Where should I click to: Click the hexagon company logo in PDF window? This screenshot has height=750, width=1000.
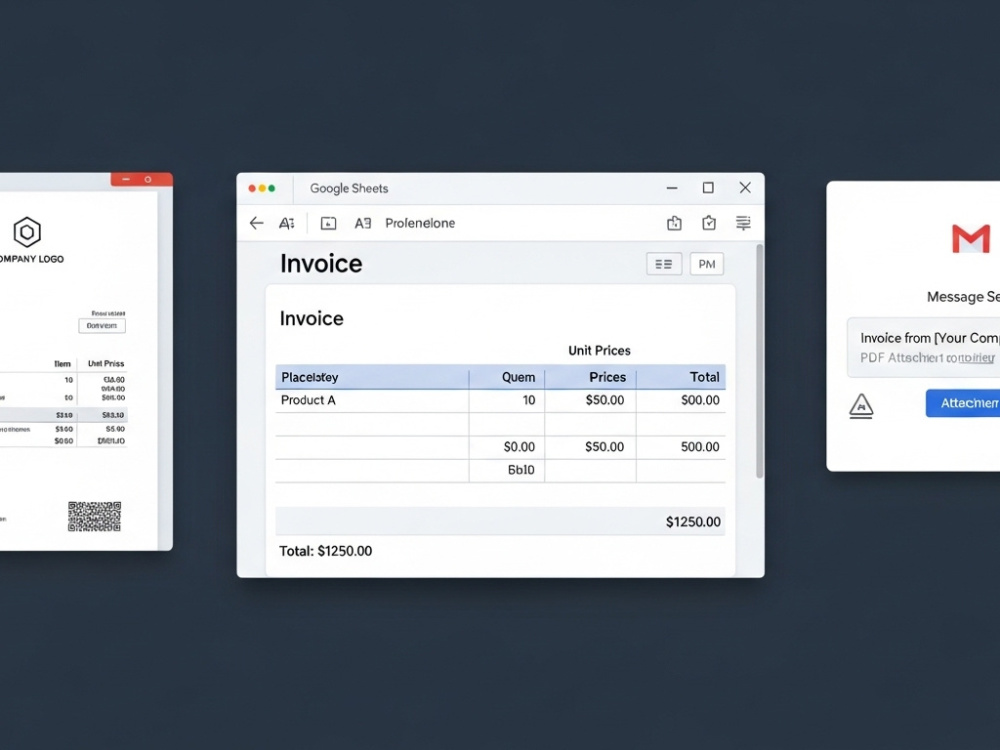pyautogui.click(x=27, y=232)
